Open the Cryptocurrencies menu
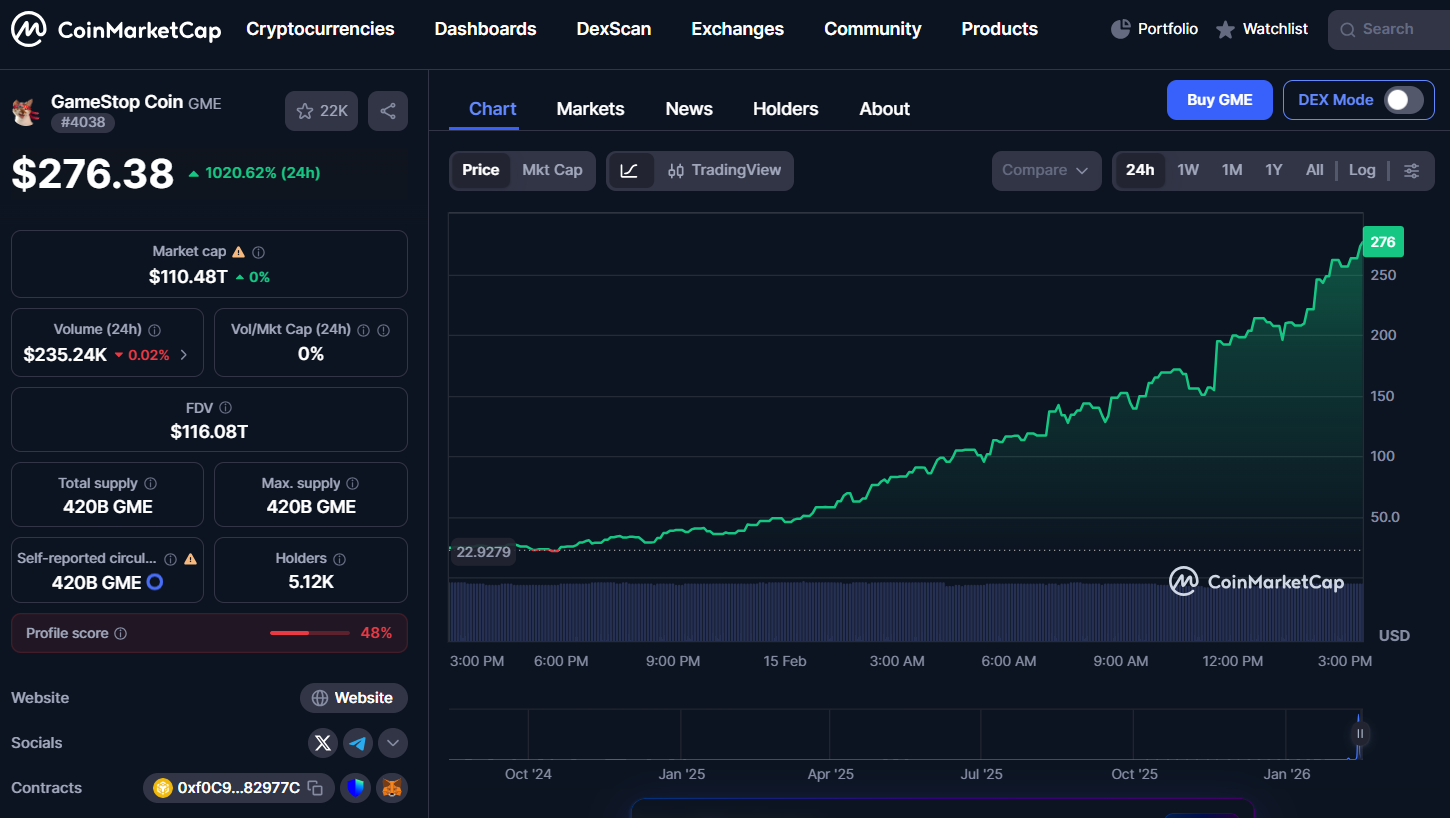 320,30
